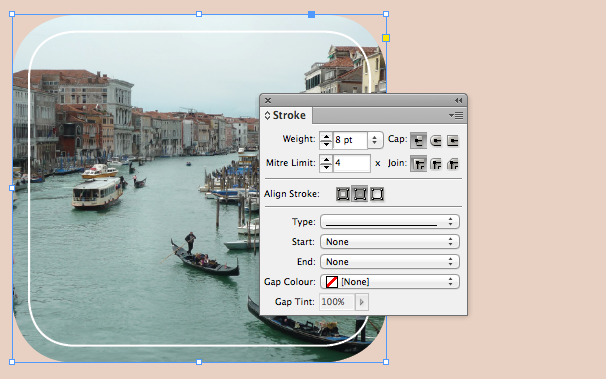Align stroke to outside
606x379 pixels.
pyautogui.click(x=377, y=194)
